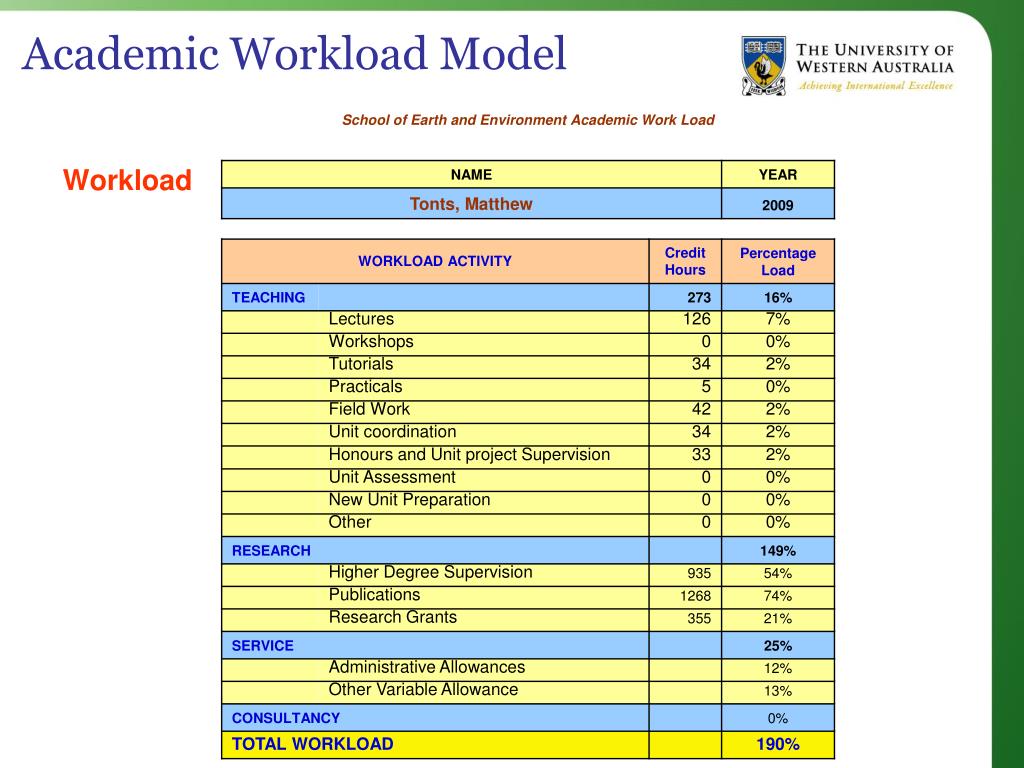
Task: Select the Administrative Allowances row label
Action: point(426,667)
